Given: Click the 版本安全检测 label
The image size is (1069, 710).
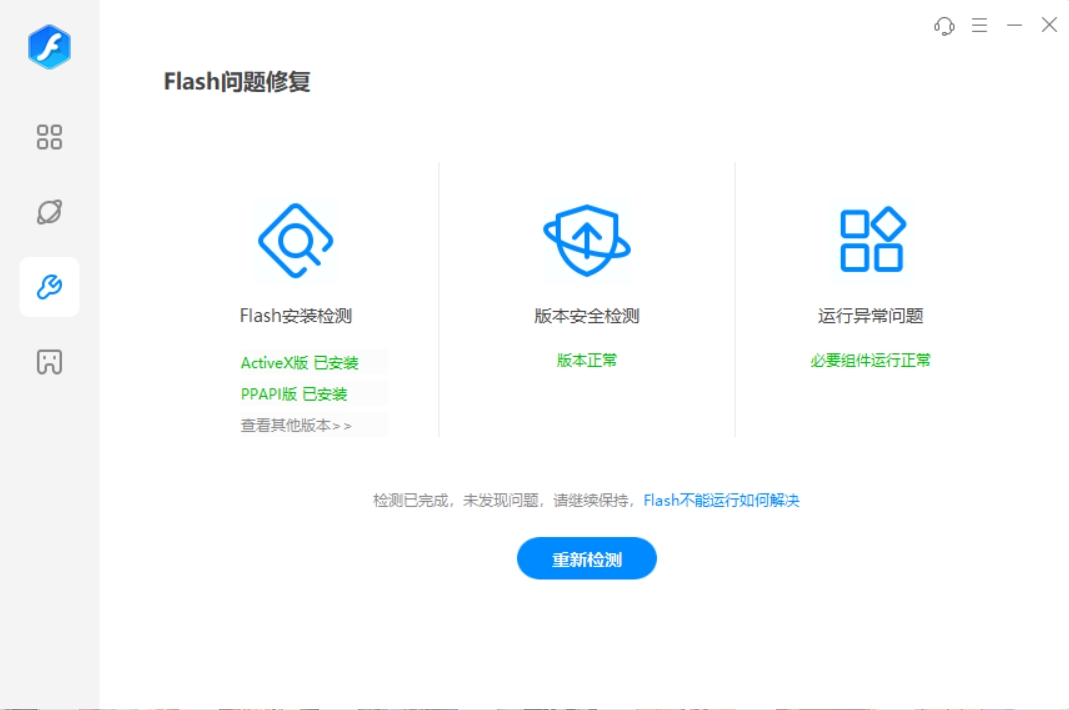Looking at the screenshot, I should click(x=587, y=316).
